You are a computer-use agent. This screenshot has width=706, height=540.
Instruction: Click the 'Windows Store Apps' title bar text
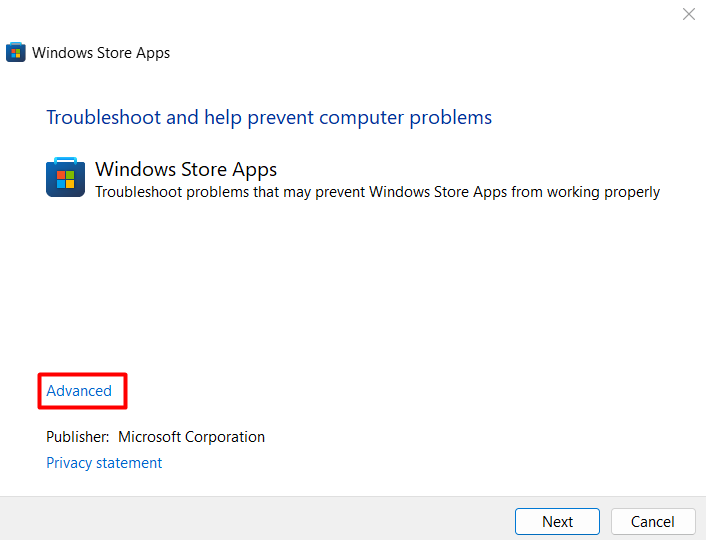pyautogui.click(x=101, y=53)
